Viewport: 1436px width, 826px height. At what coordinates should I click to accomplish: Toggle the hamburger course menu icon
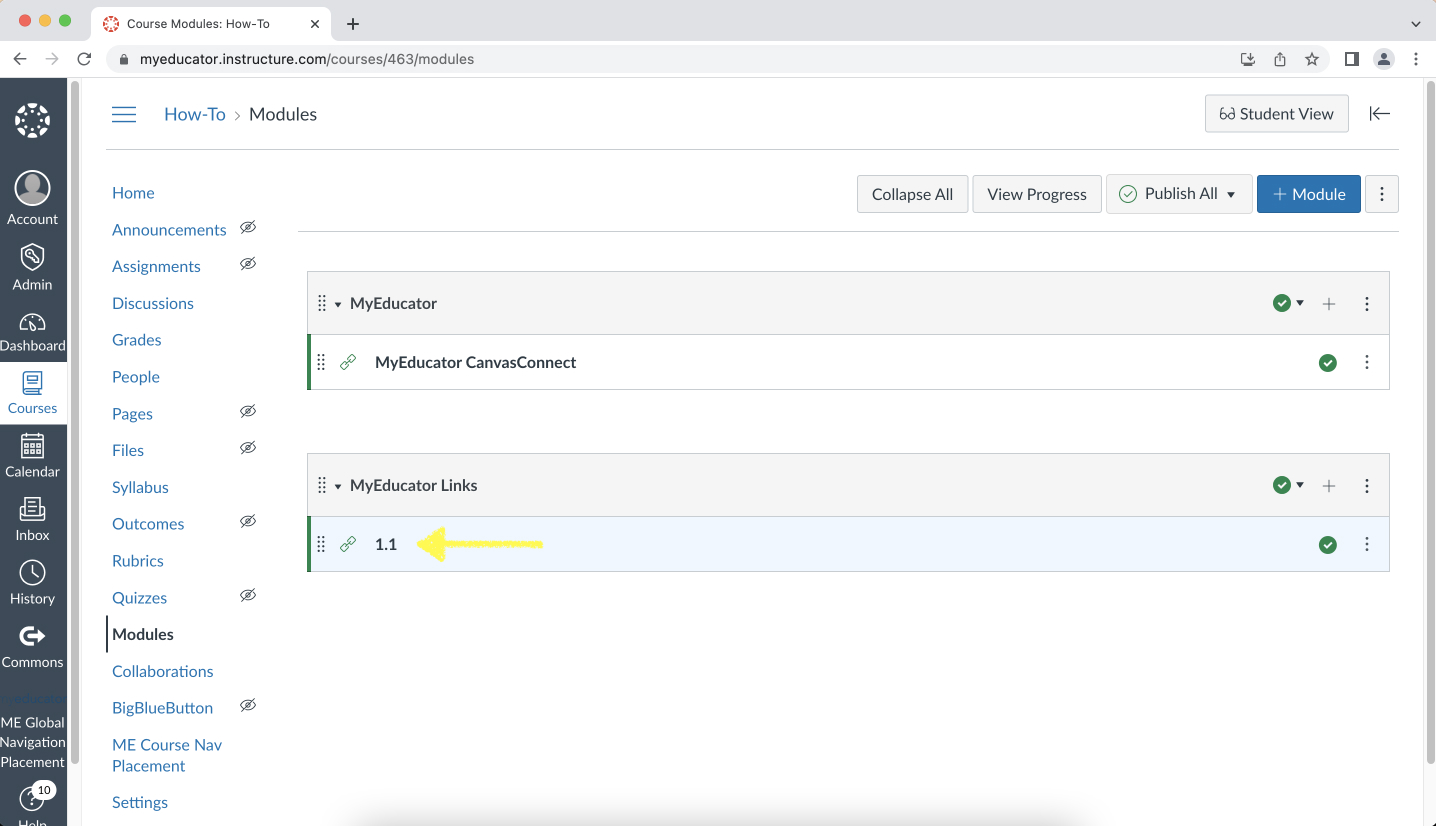[x=124, y=114]
